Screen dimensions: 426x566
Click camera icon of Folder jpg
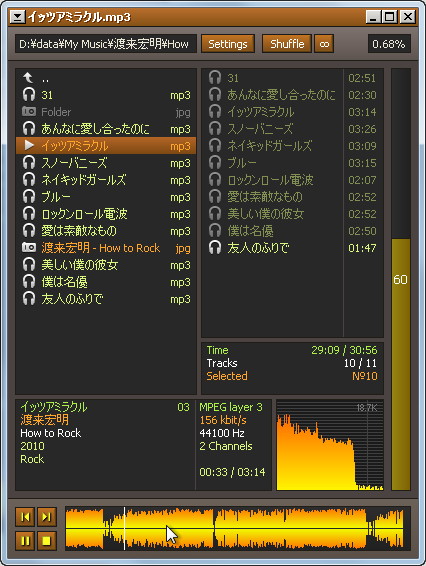(29, 112)
